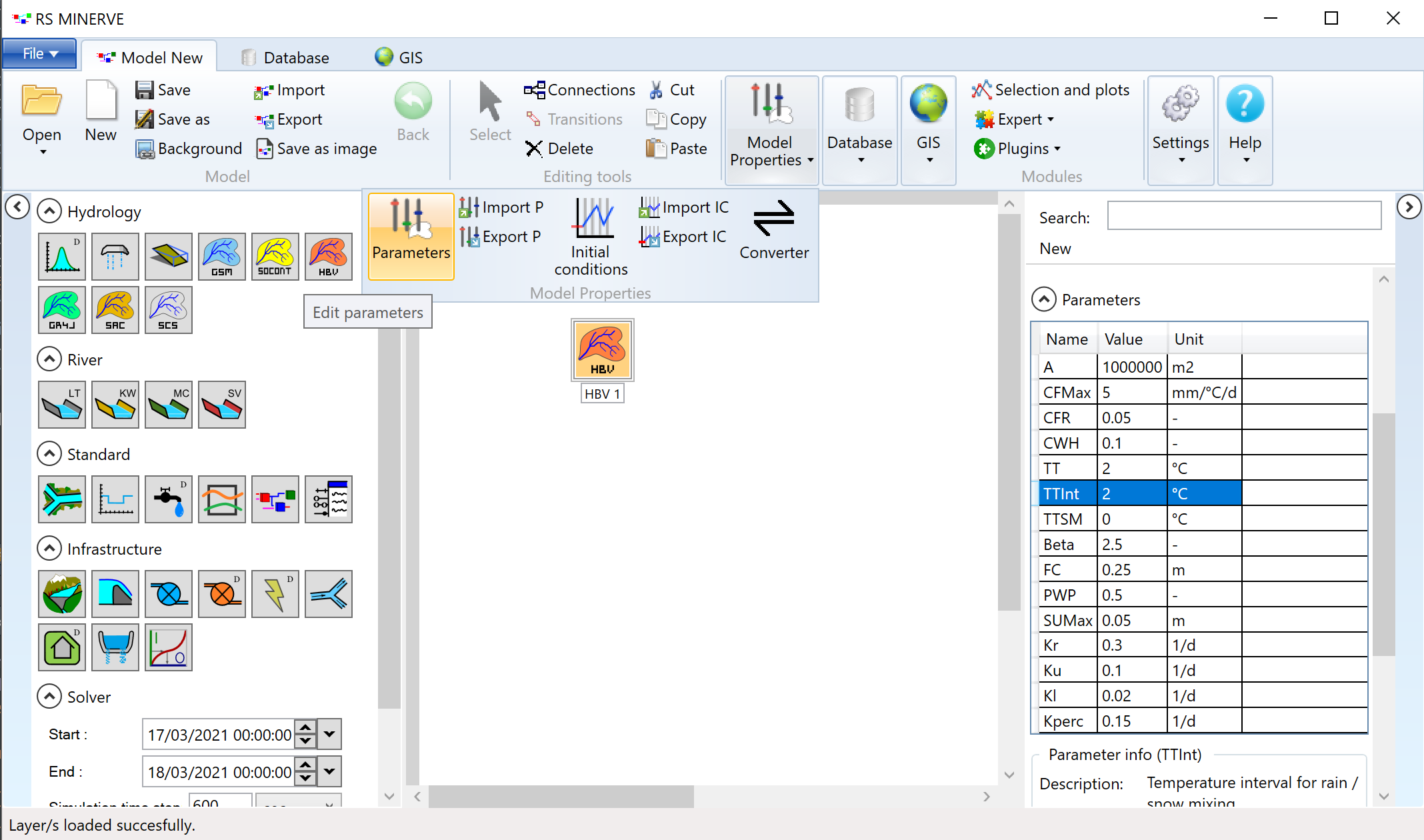The image size is (1424, 840).
Task: Select the SOCONT model icon
Action: pyautogui.click(x=275, y=256)
